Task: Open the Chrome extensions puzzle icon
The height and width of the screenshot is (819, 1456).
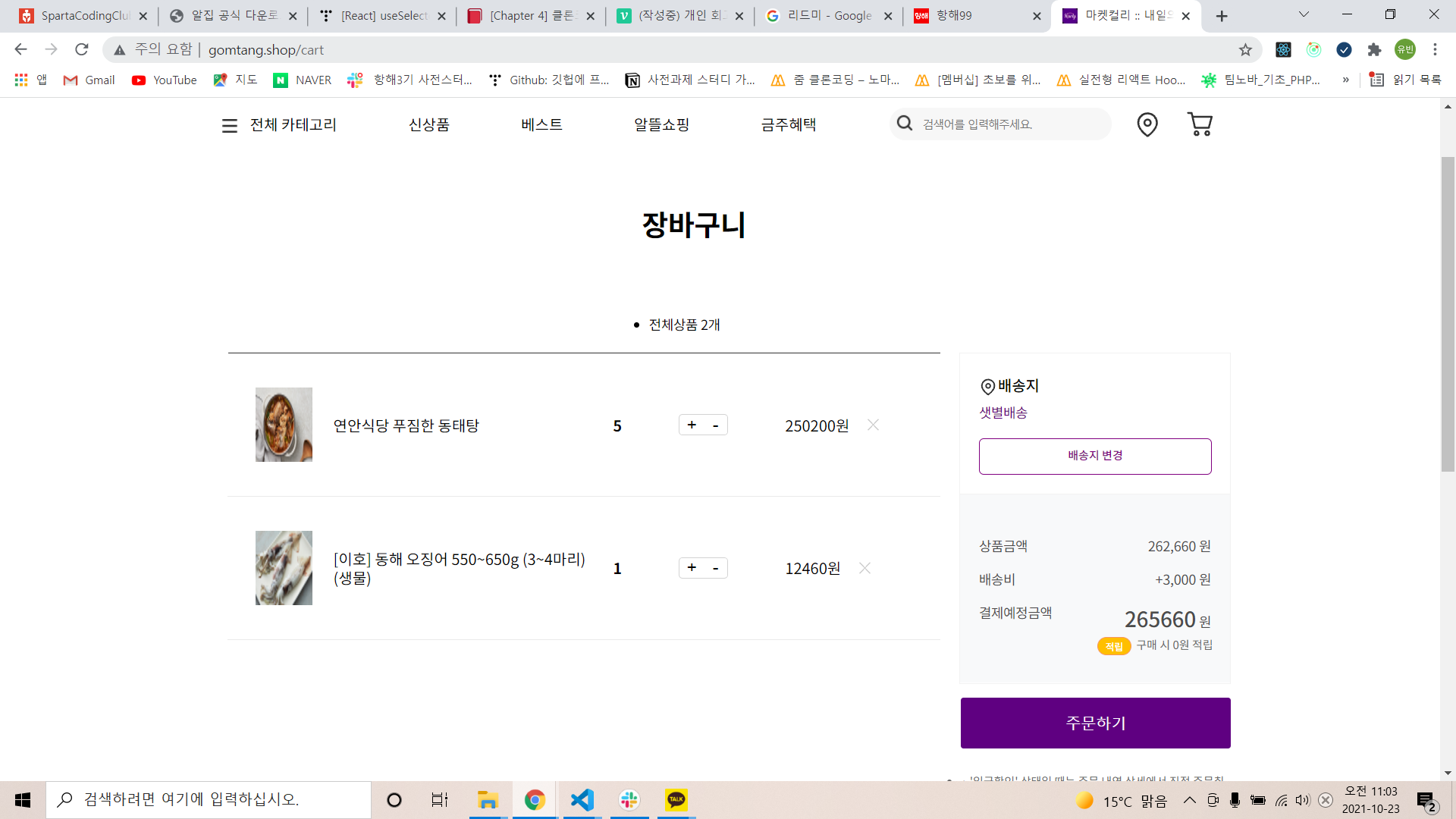Action: point(1374,50)
